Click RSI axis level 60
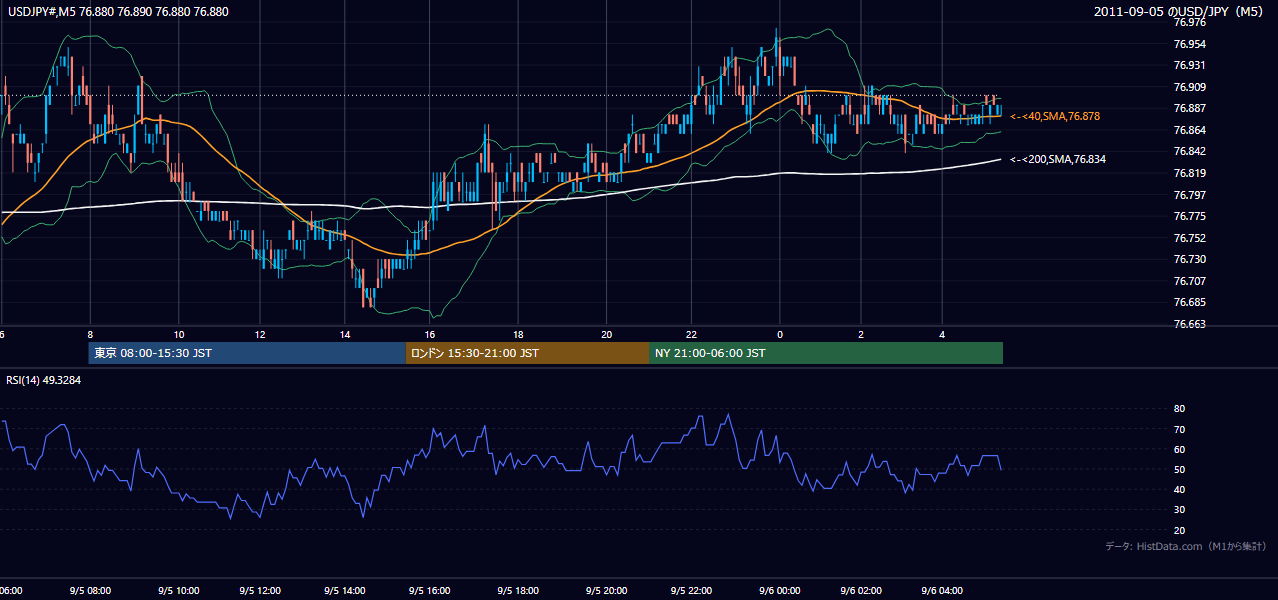The image size is (1278, 600). pyautogui.click(x=1179, y=449)
